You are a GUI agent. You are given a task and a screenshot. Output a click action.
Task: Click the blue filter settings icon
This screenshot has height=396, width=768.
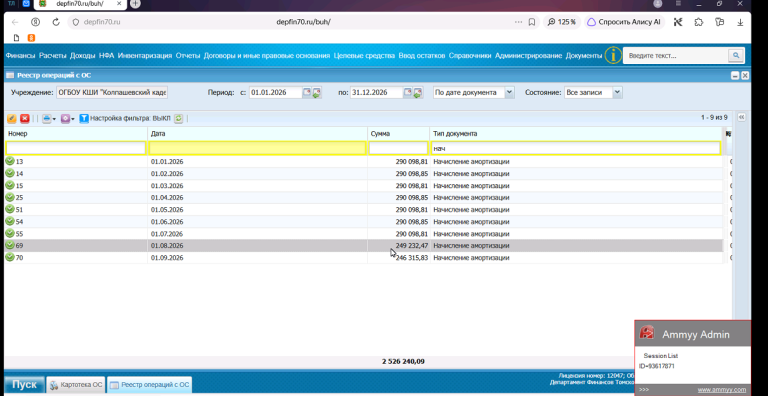tap(84, 119)
